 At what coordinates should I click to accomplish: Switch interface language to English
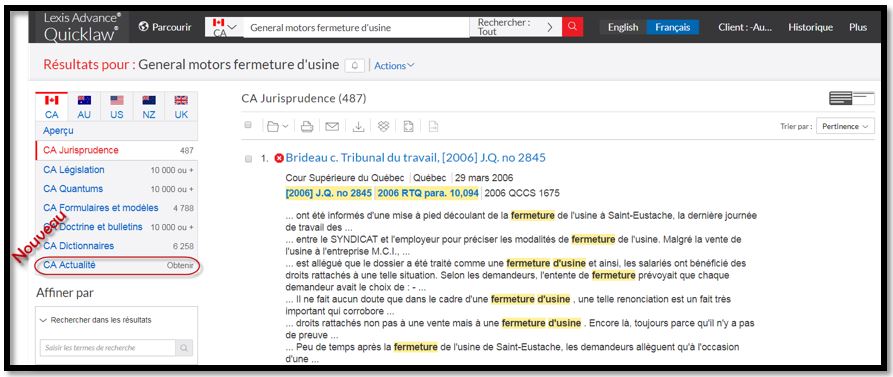click(622, 27)
